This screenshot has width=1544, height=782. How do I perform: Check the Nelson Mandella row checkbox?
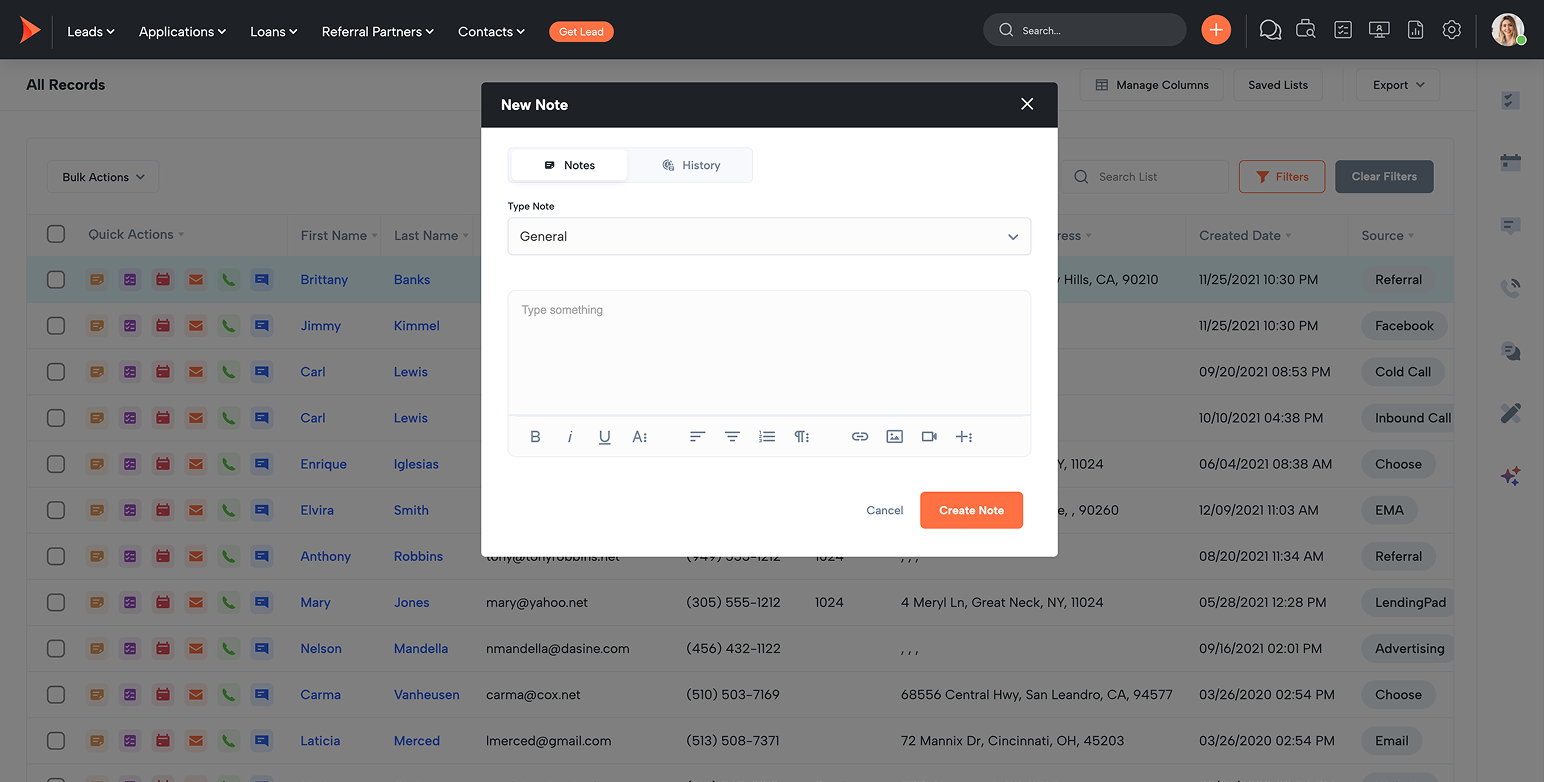coord(56,649)
